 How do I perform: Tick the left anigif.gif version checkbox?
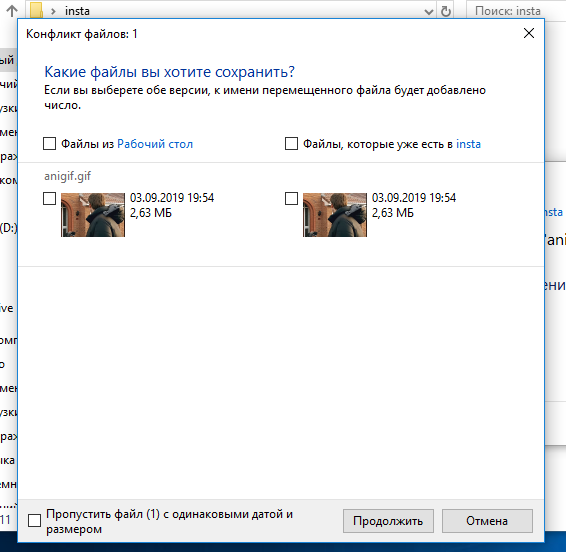(x=49, y=198)
